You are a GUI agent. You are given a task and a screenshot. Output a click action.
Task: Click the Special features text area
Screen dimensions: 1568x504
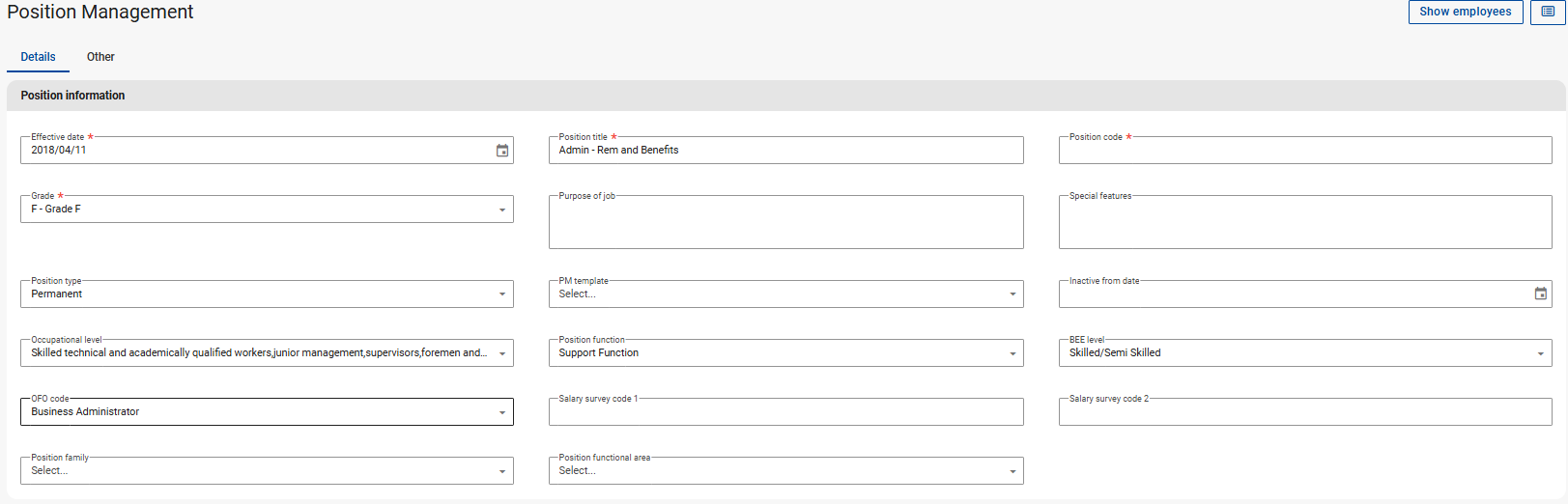(x=1304, y=224)
